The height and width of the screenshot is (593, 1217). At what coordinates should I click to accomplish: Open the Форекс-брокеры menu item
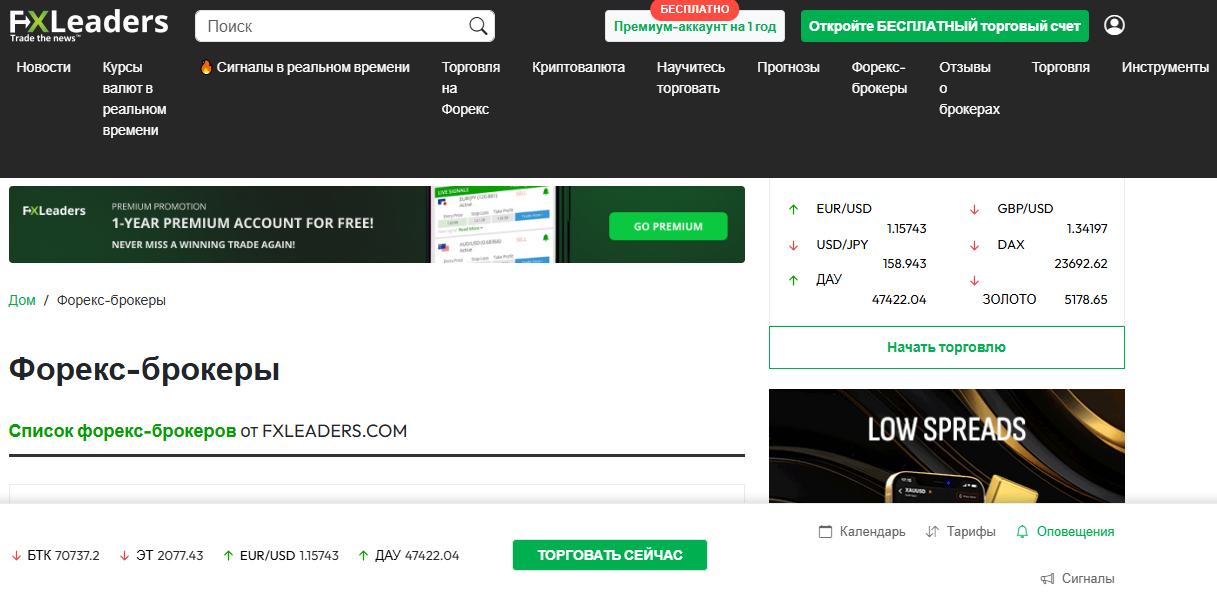(880, 78)
